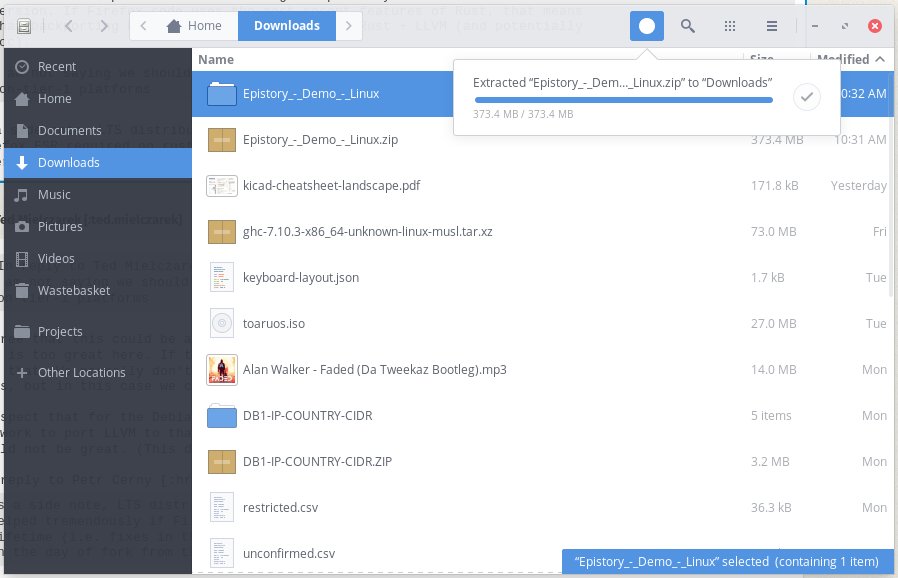This screenshot has width=898, height=578.
Task: Select kicad-cheatsheet-landscape.pdf thumbnail
Action: (222, 186)
